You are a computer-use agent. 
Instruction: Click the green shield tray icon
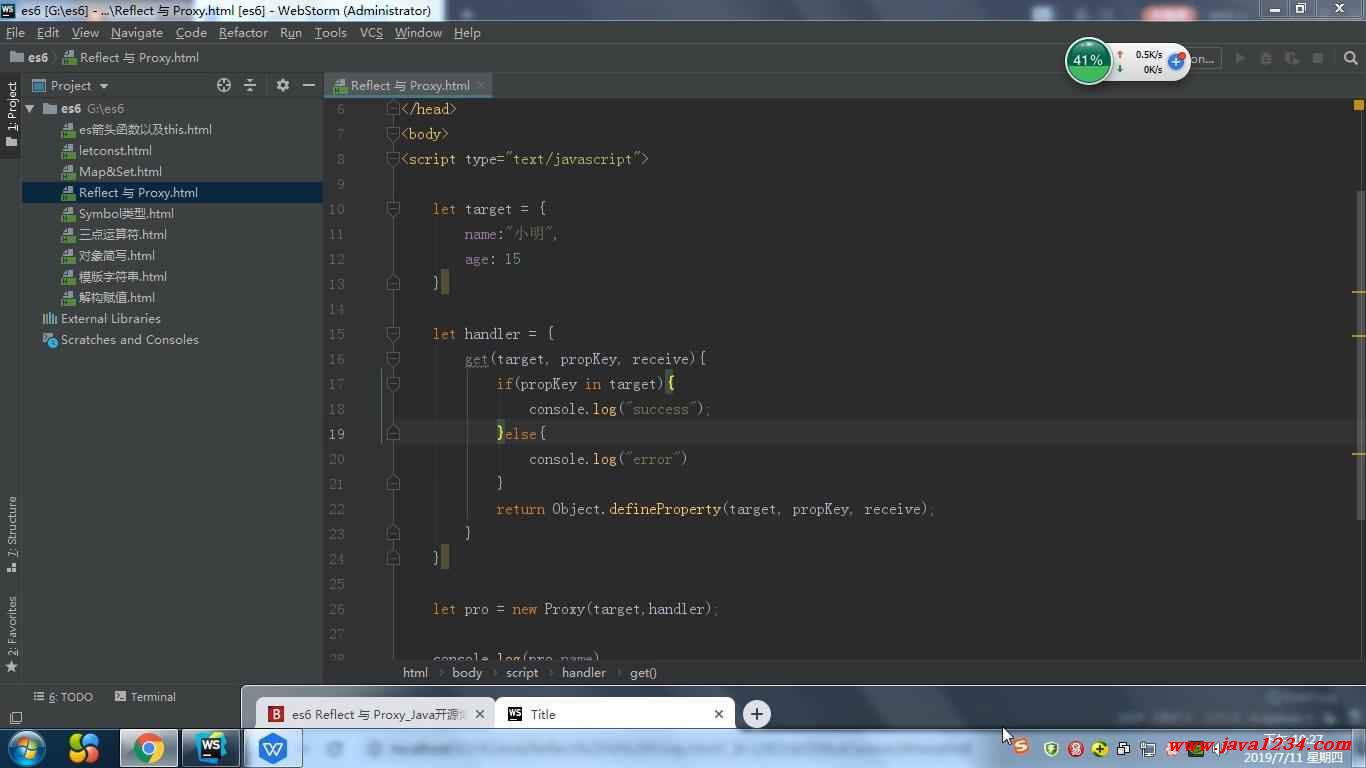(1051, 748)
